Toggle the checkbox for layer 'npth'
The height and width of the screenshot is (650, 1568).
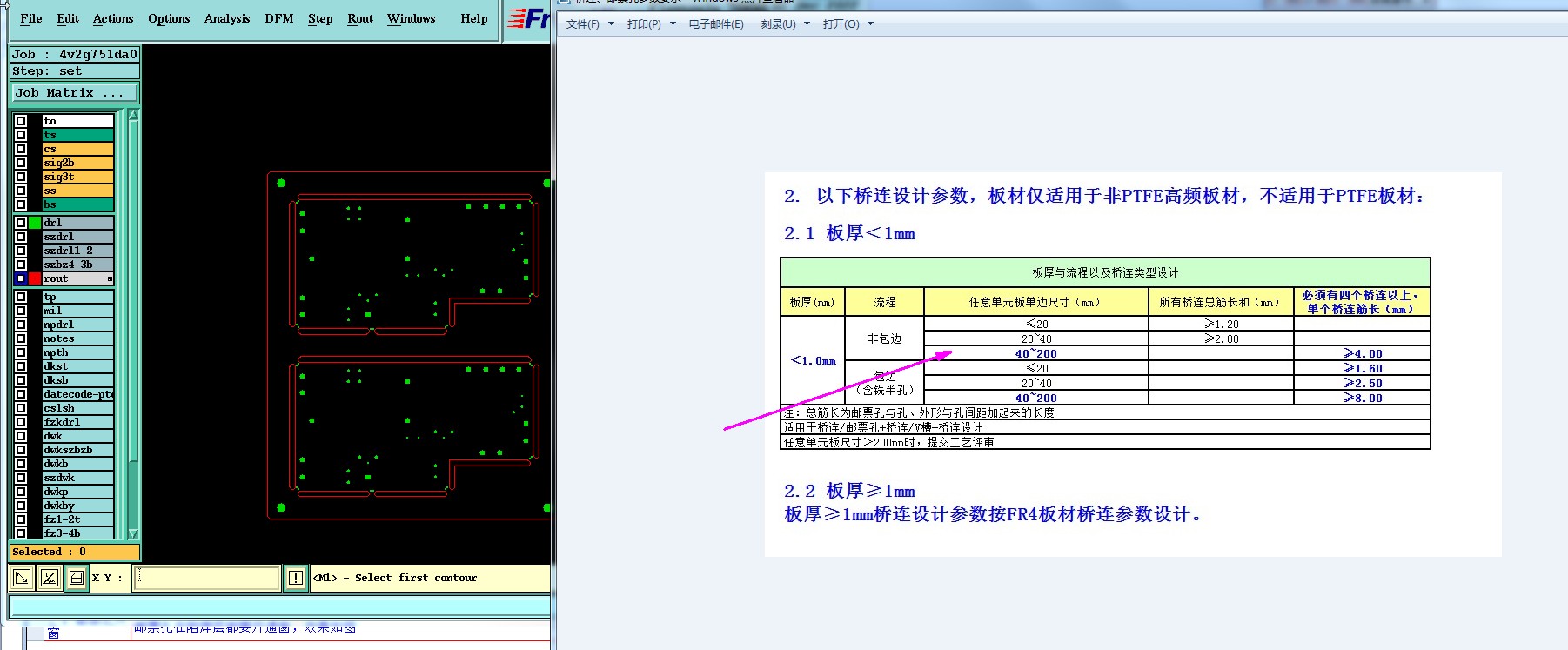21,352
